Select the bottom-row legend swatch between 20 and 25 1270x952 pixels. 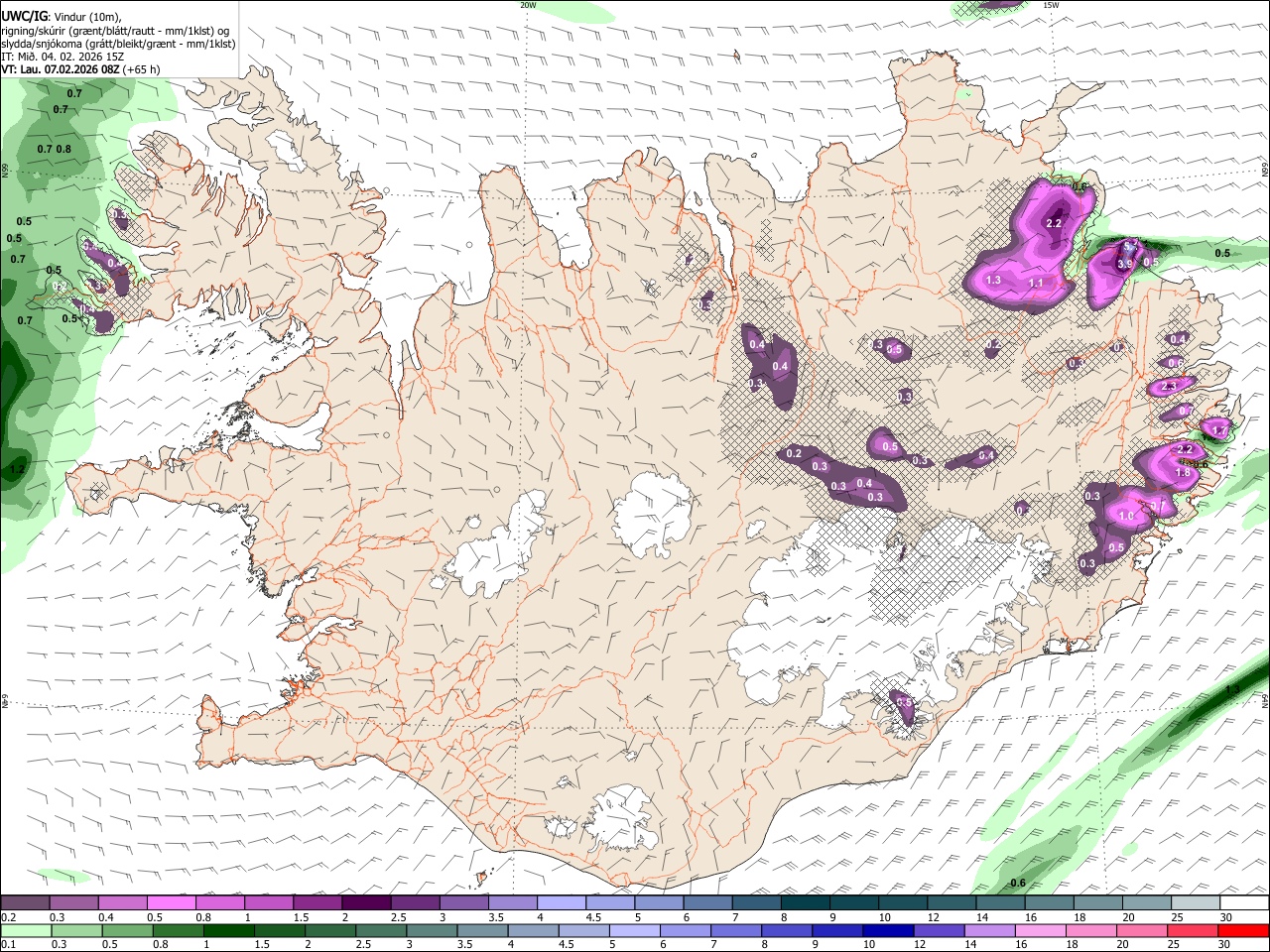[x=1141, y=931]
